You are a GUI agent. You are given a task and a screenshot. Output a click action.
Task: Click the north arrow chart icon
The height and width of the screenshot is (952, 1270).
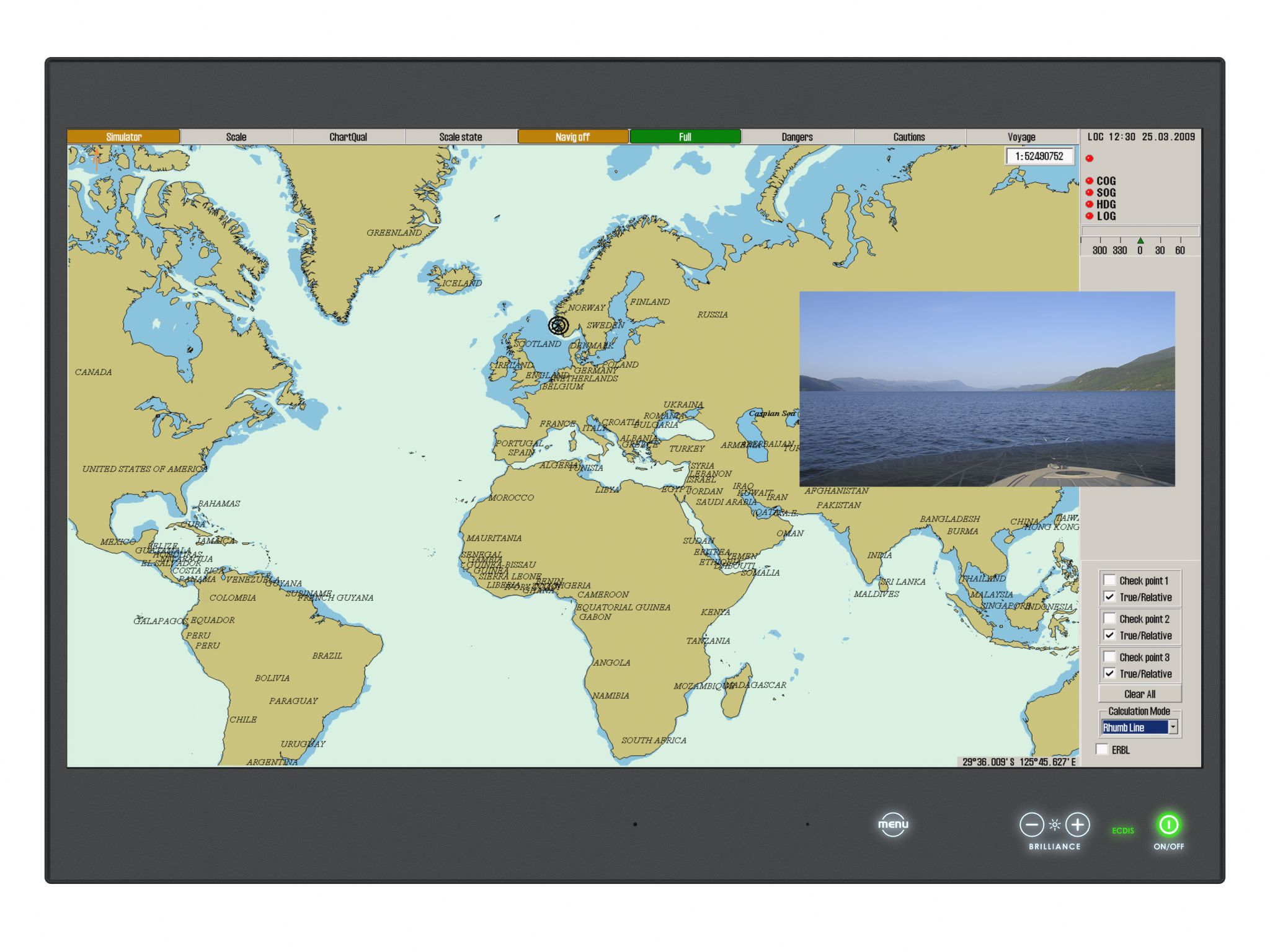tap(97, 159)
